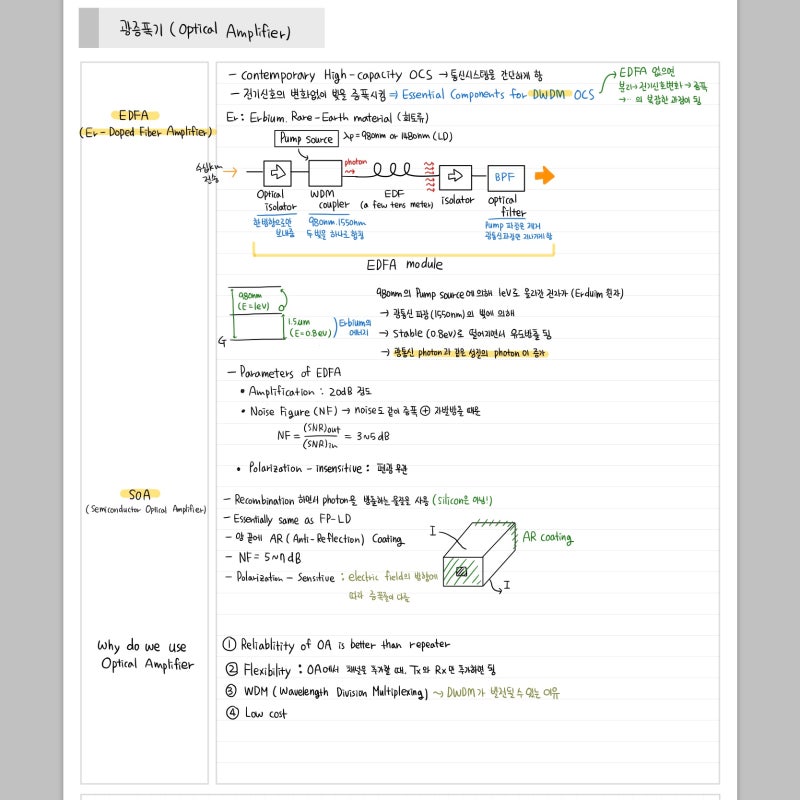Image resolution: width=800 pixels, height=800 pixels.
Task: Click the coiled EDF fiber drawing
Action: (x=391, y=169)
